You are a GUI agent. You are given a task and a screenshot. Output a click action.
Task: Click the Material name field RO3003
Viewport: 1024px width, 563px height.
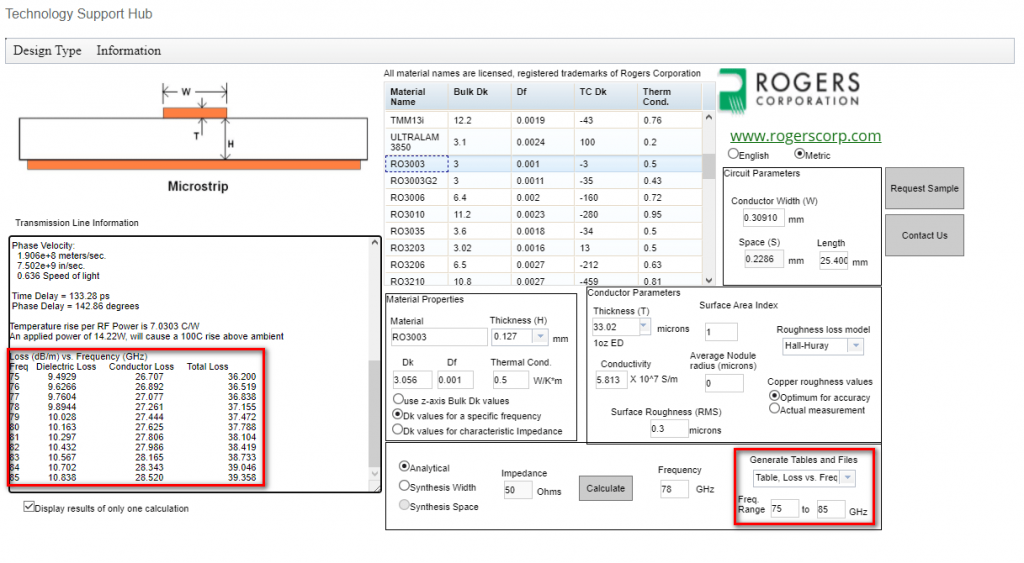click(x=438, y=337)
